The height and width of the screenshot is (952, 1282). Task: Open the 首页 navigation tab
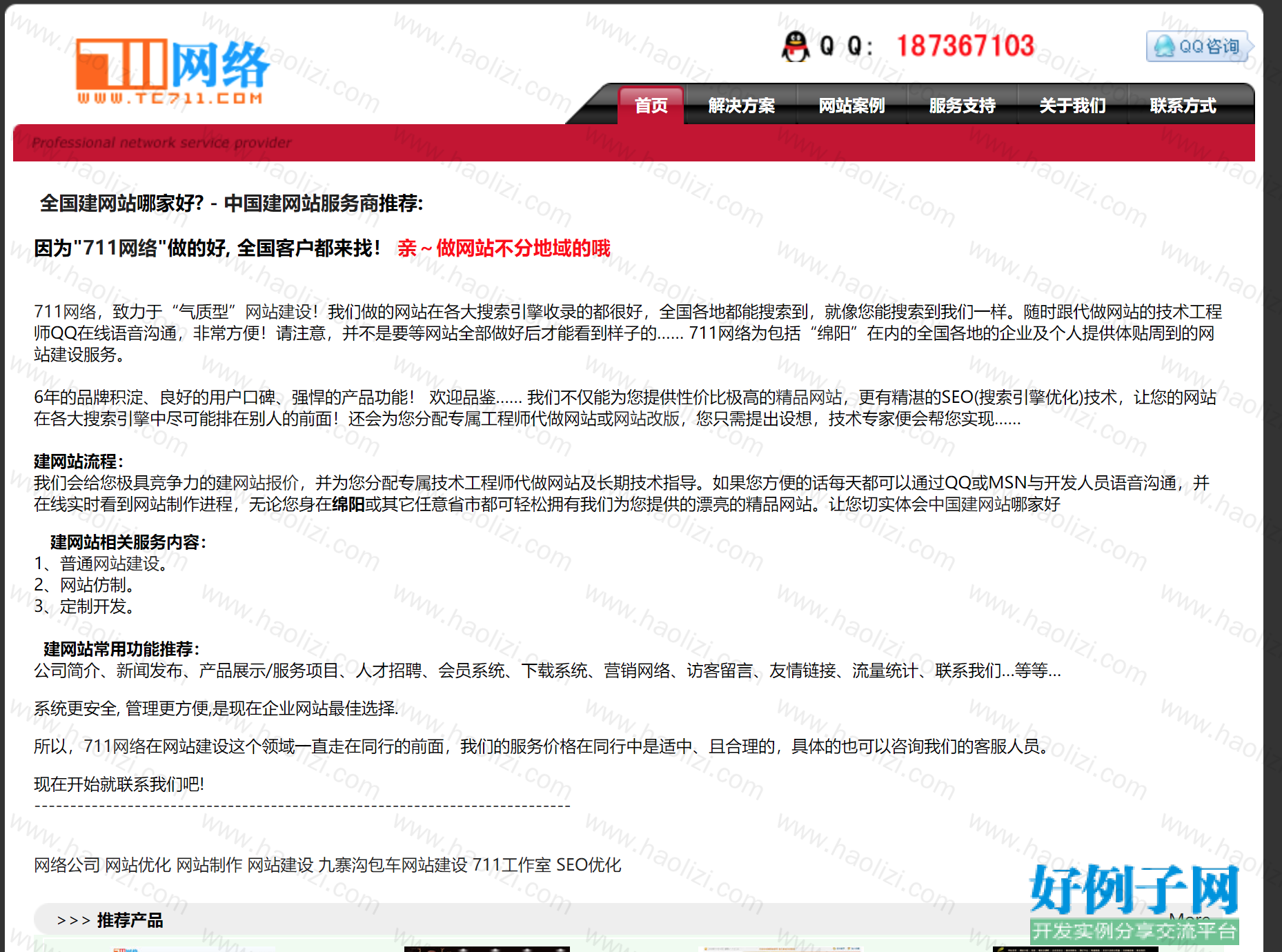(x=651, y=106)
